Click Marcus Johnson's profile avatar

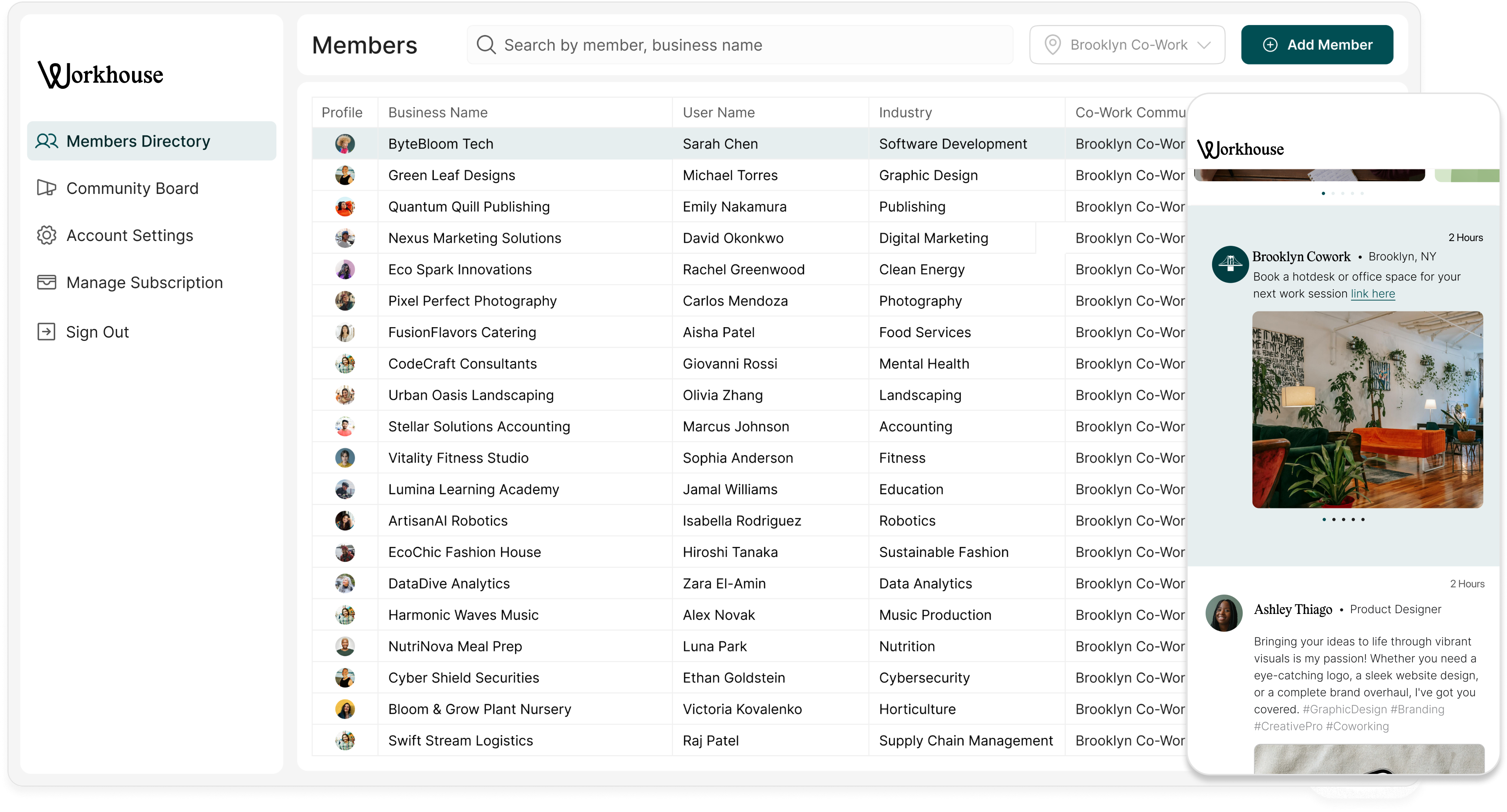click(x=345, y=426)
